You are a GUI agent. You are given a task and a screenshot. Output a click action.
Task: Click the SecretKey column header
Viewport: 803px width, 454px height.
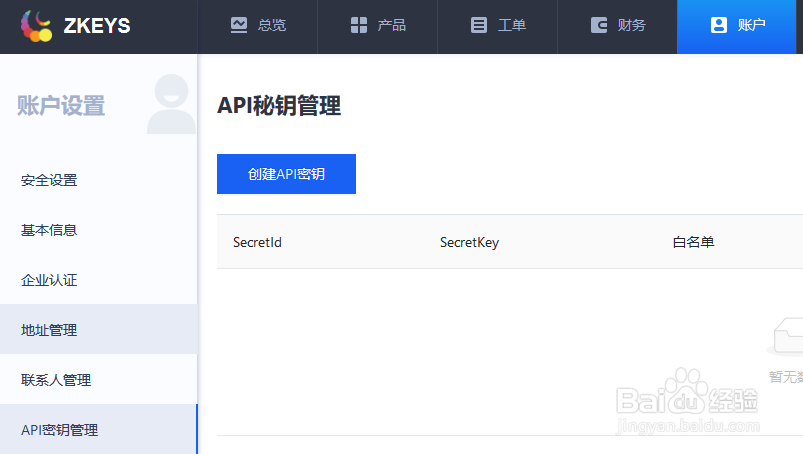pyautogui.click(x=470, y=243)
